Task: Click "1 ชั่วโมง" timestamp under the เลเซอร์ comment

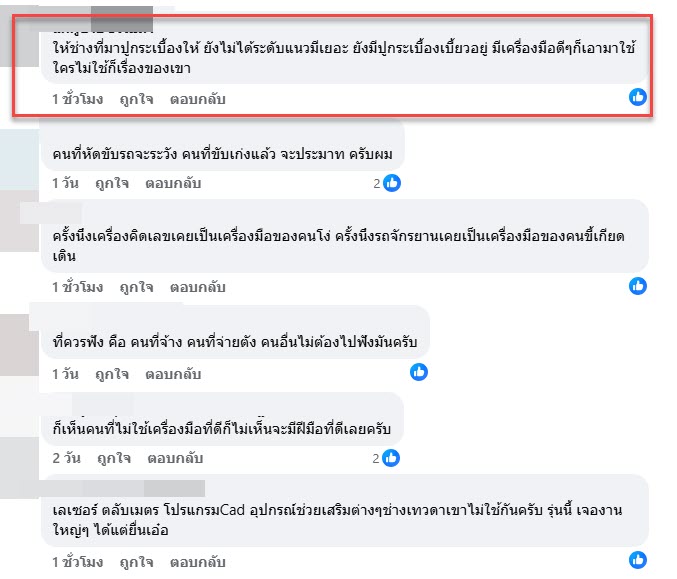Action: pos(78,564)
